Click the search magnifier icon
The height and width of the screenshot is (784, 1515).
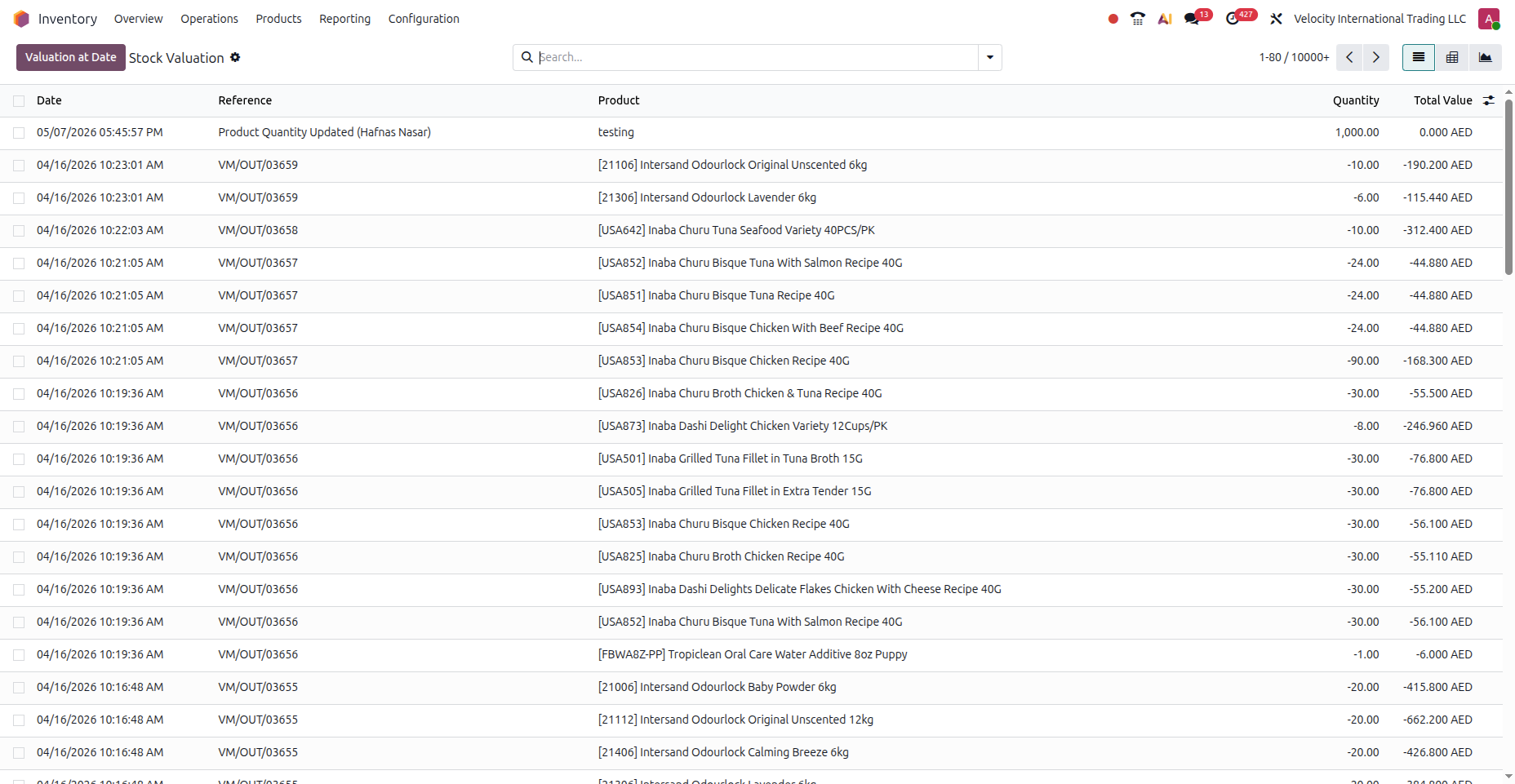pos(527,57)
